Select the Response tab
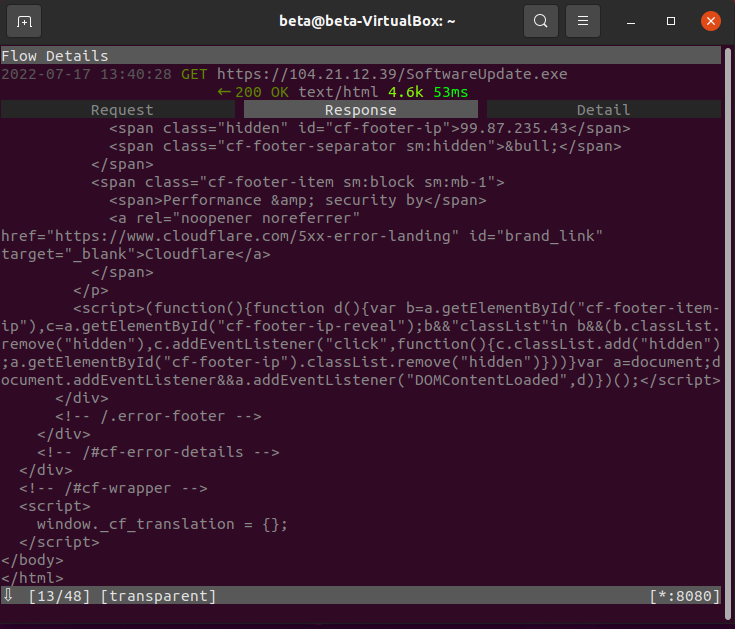 click(x=360, y=110)
